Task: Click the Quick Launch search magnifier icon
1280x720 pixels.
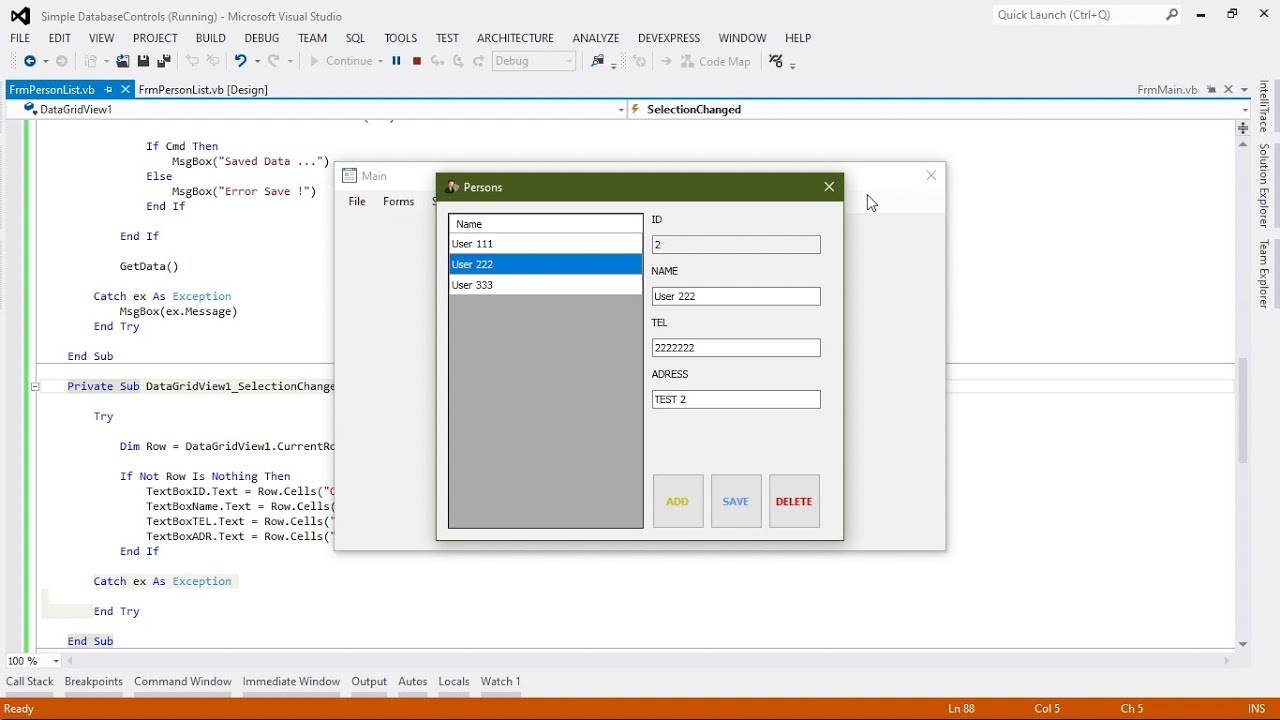Action: tap(1172, 15)
